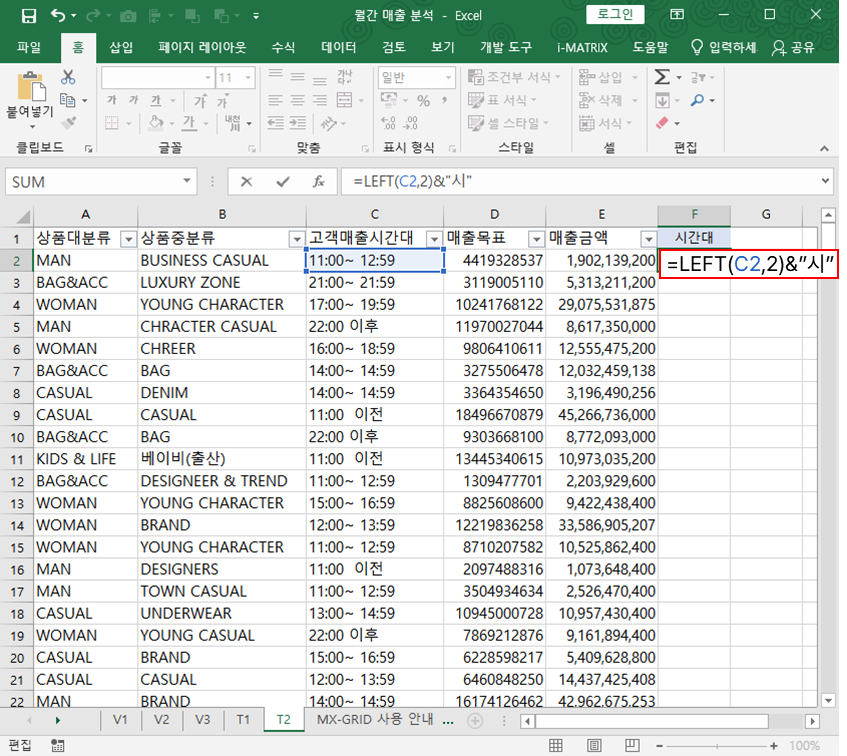Image resolution: width=847 pixels, height=756 pixels.
Task: Expand the Name Box dropdown arrow
Action: click(x=187, y=182)
